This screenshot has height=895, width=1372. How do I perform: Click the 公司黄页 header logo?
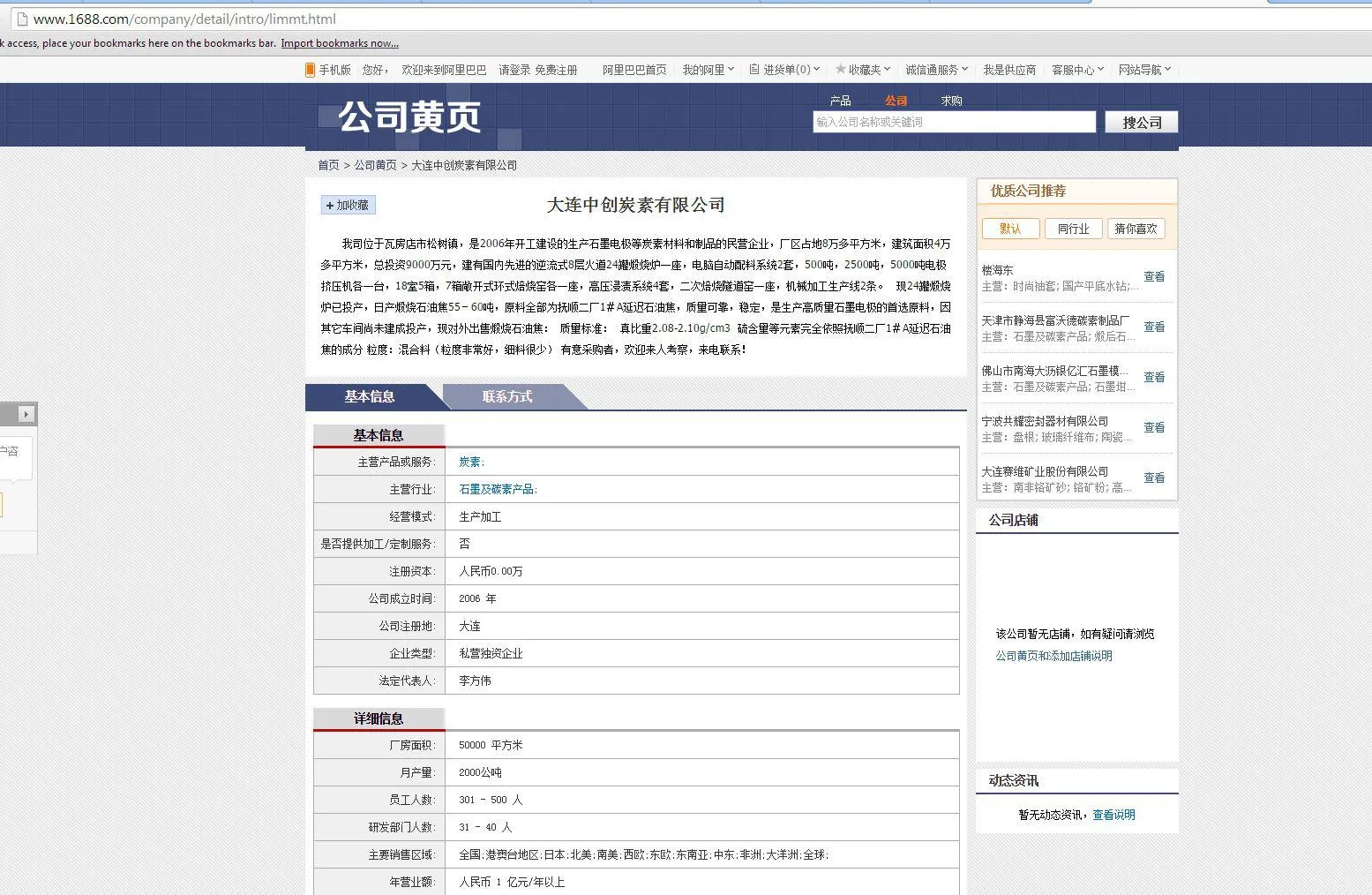pyautogui.click(x=410, y=117)
